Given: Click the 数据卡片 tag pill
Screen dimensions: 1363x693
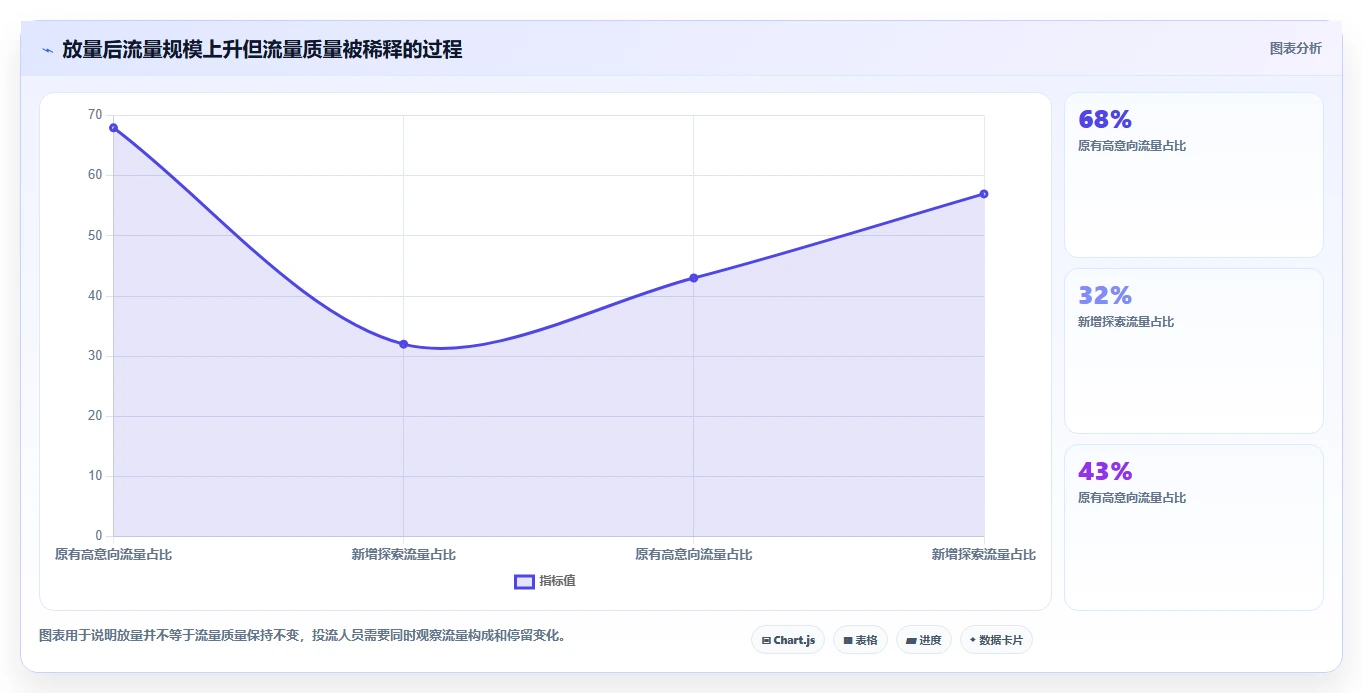Looking at the screenshot, I should (996, 640).
